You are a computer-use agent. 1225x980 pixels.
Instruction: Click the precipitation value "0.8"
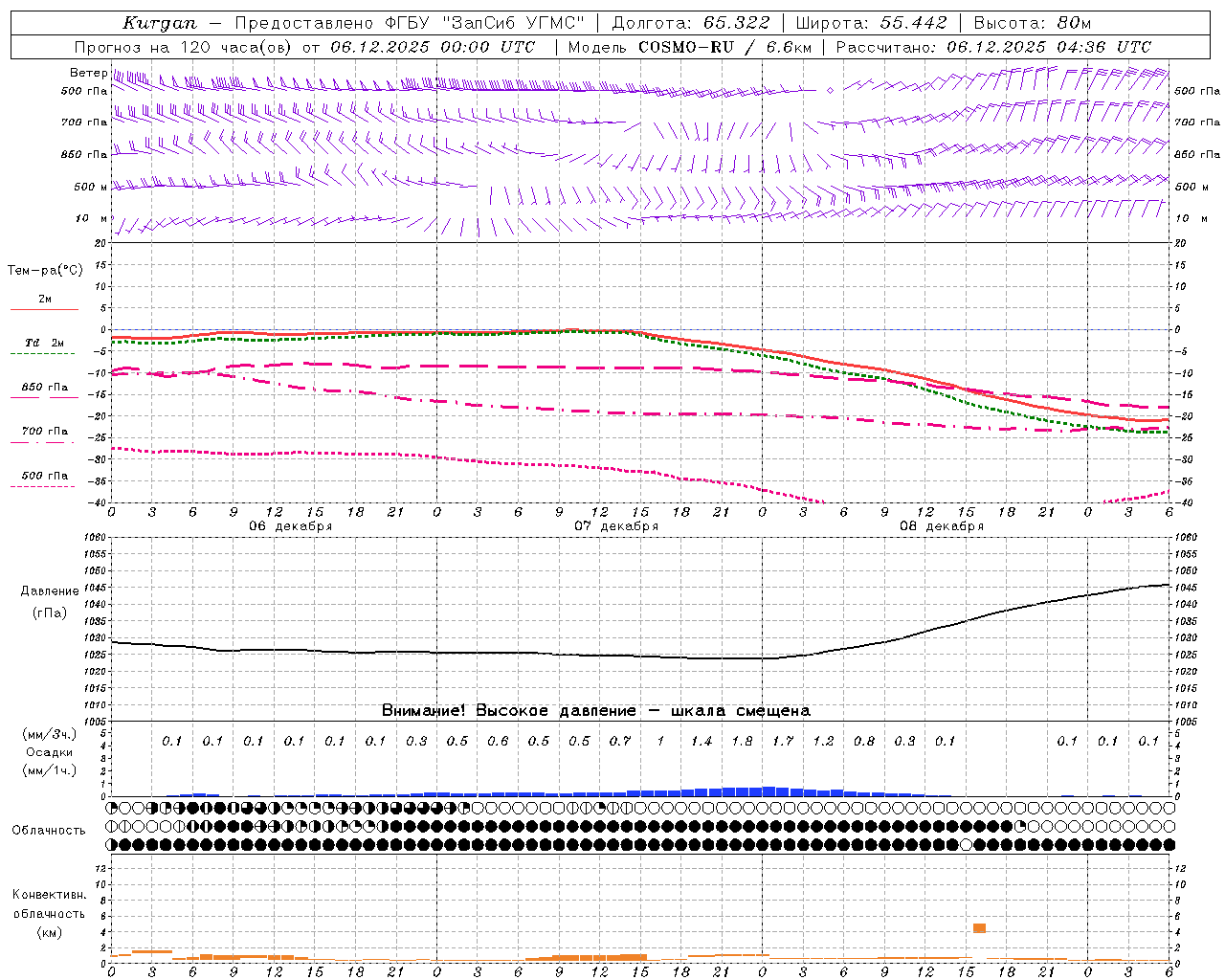(x=864, y=741)
